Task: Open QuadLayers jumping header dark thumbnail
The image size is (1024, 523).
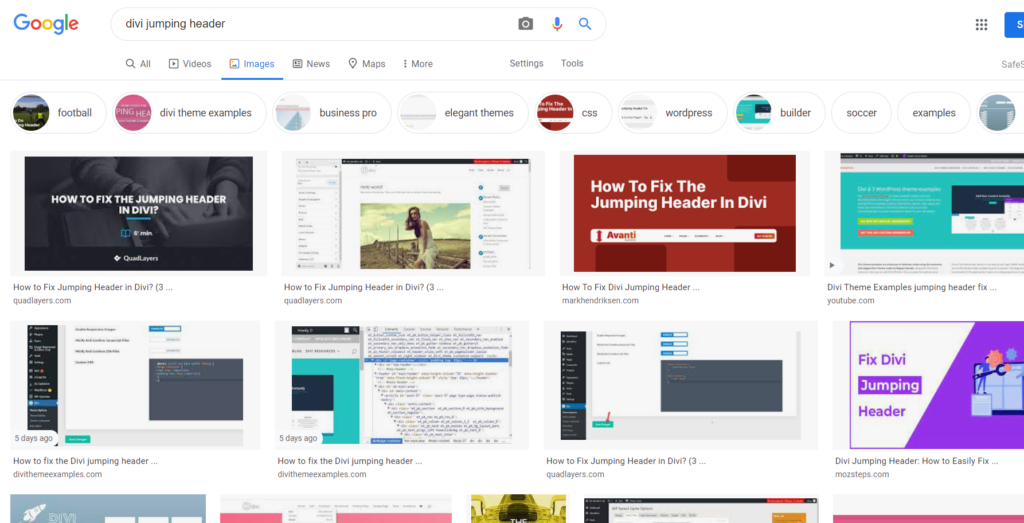Action: pyautogui.click(x=138, y=214)
